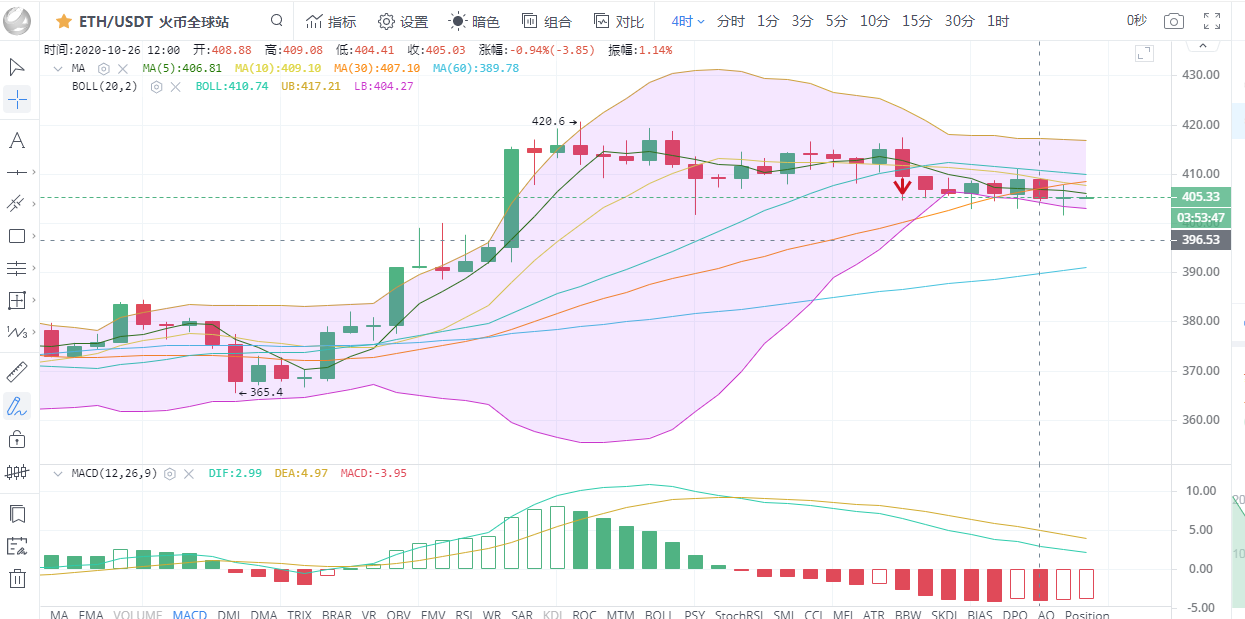Toggle the lock drawings icon

click(17, 439)
